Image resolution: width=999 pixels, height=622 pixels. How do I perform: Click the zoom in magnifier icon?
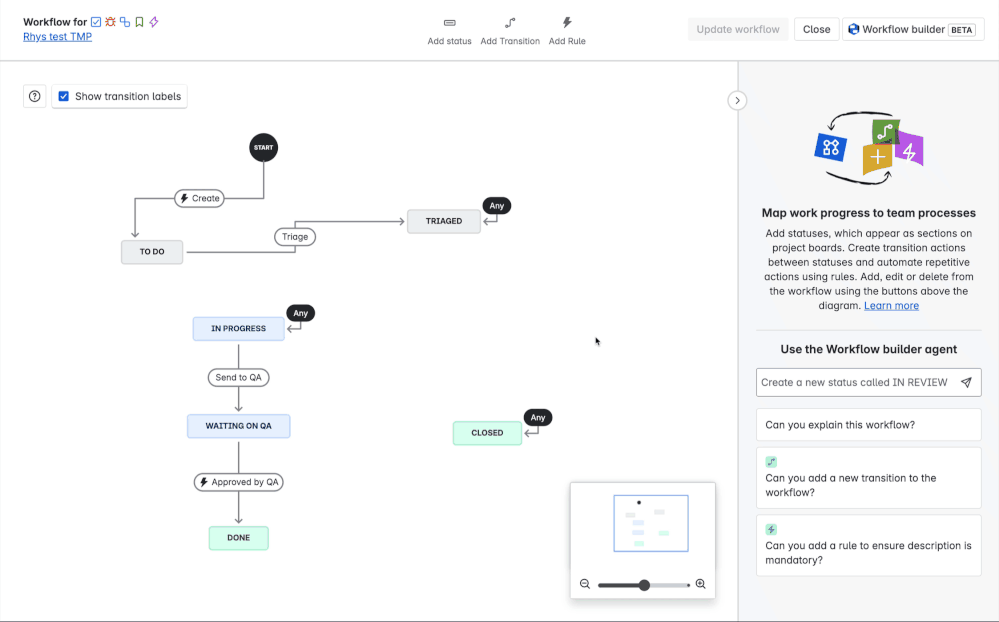pos(701,584)
